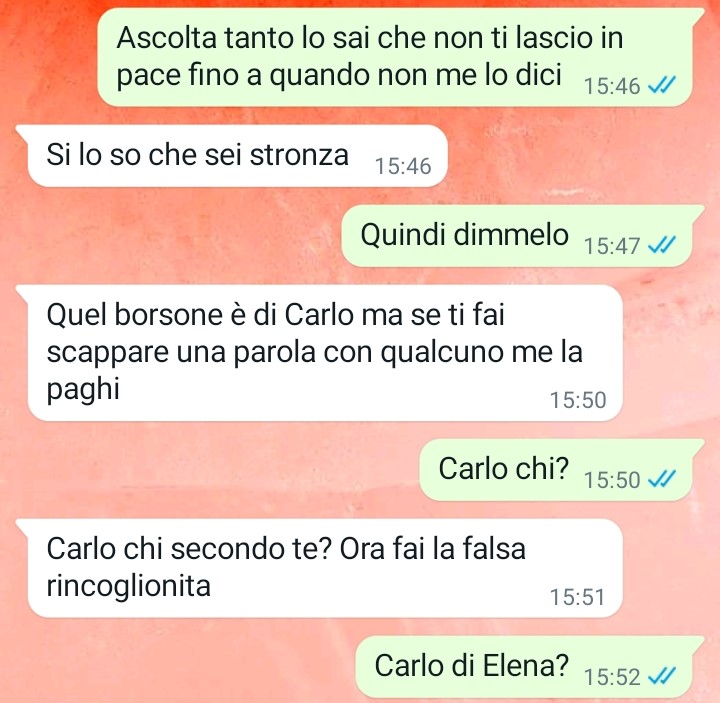Click the 15:50 timestamp next to 'Carlo chi?'
The height and width of the screenshot is (703, 720).
[x=612, y=480]
